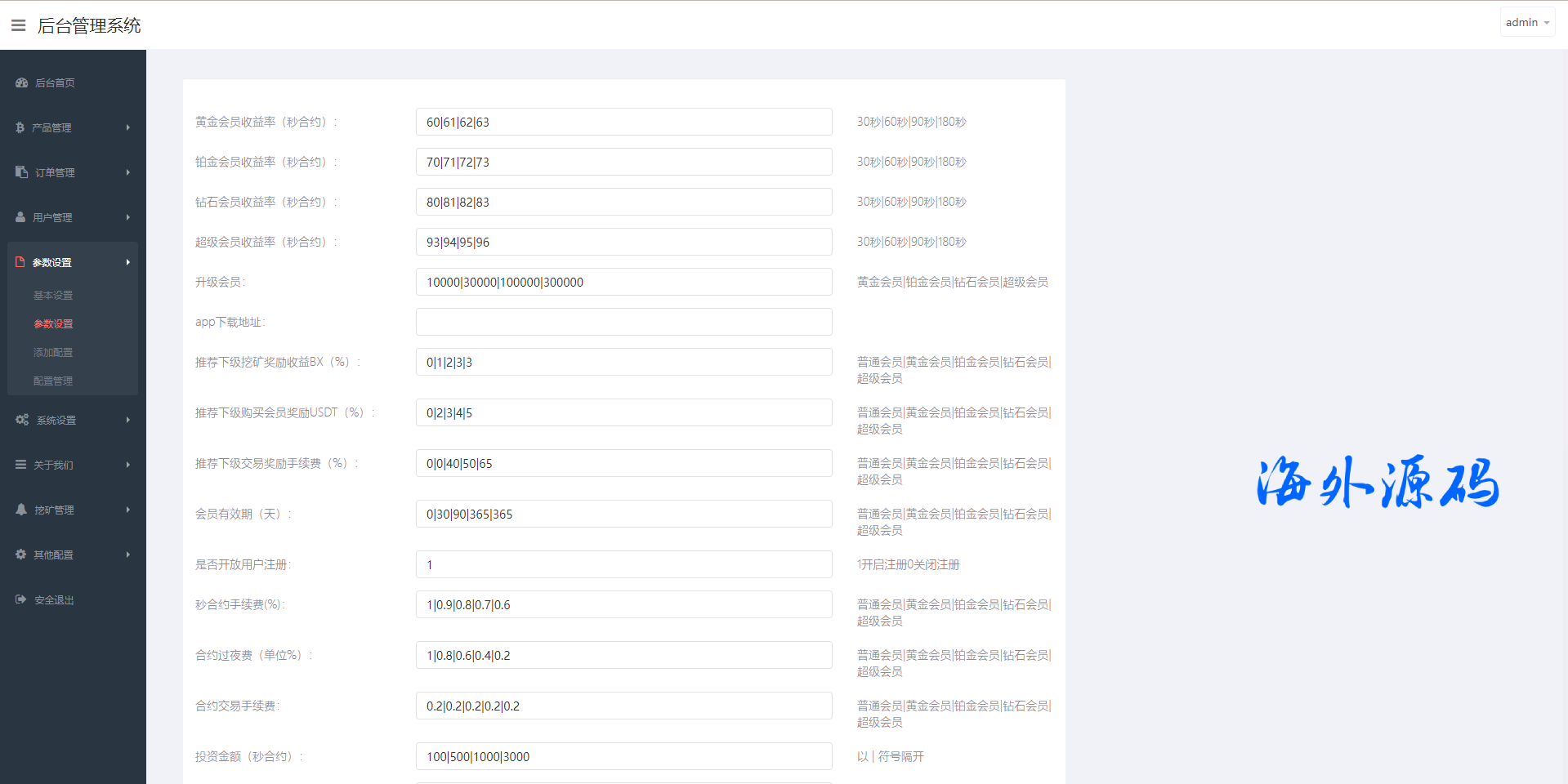1568x784 pixels.
Task: Open 基本设置 submenu item
Action: (53, 296)
